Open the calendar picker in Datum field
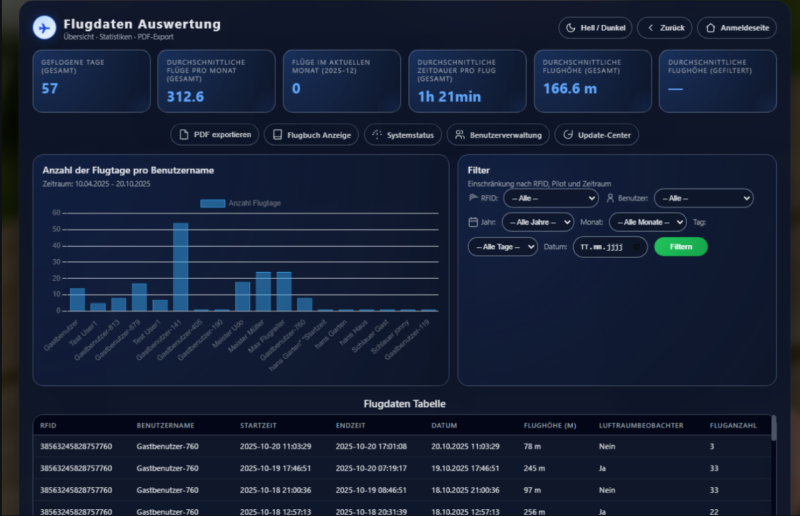 (638, 247)
